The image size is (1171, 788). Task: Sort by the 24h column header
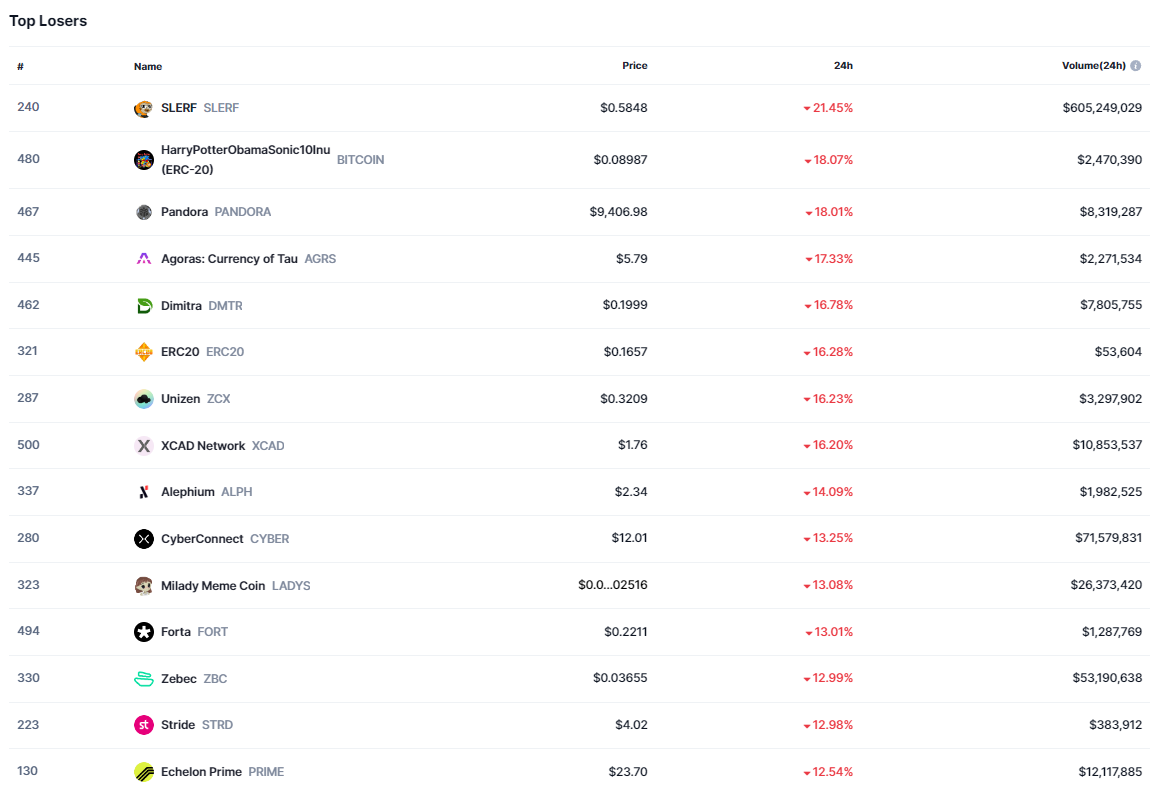(843, 66)
